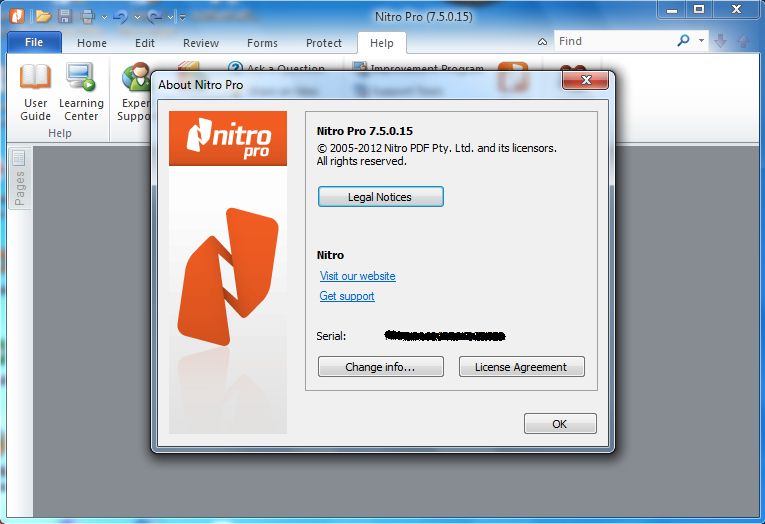
Task: Redo the last action
Action: (155, 17)
